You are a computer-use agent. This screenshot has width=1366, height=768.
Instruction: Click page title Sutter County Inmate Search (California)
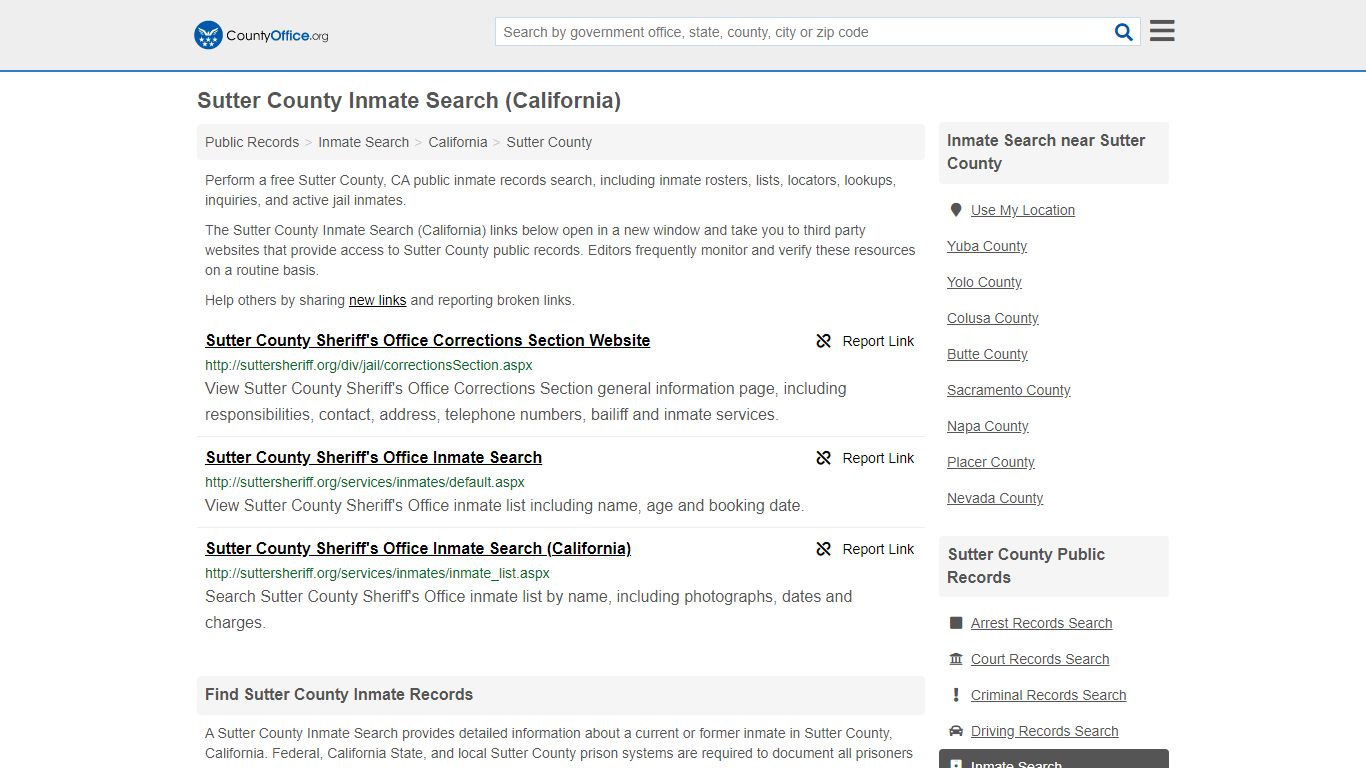[x=409, y=101]
